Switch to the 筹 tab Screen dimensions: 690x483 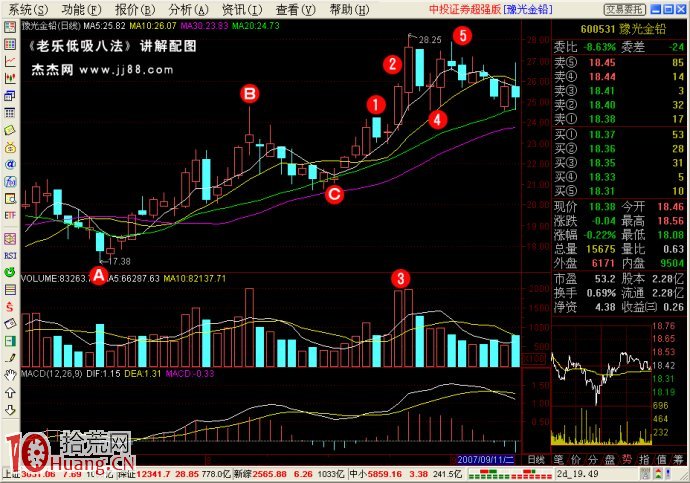[x=678, y=460]
